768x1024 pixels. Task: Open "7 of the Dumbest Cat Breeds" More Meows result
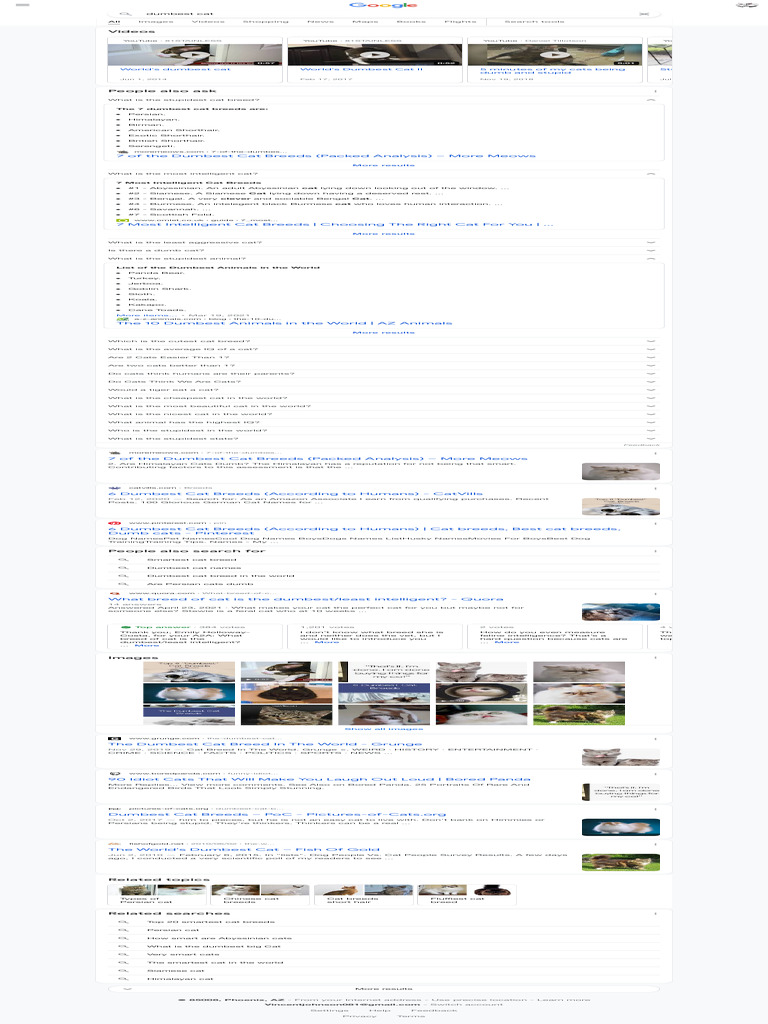click(x=318, y=458)
